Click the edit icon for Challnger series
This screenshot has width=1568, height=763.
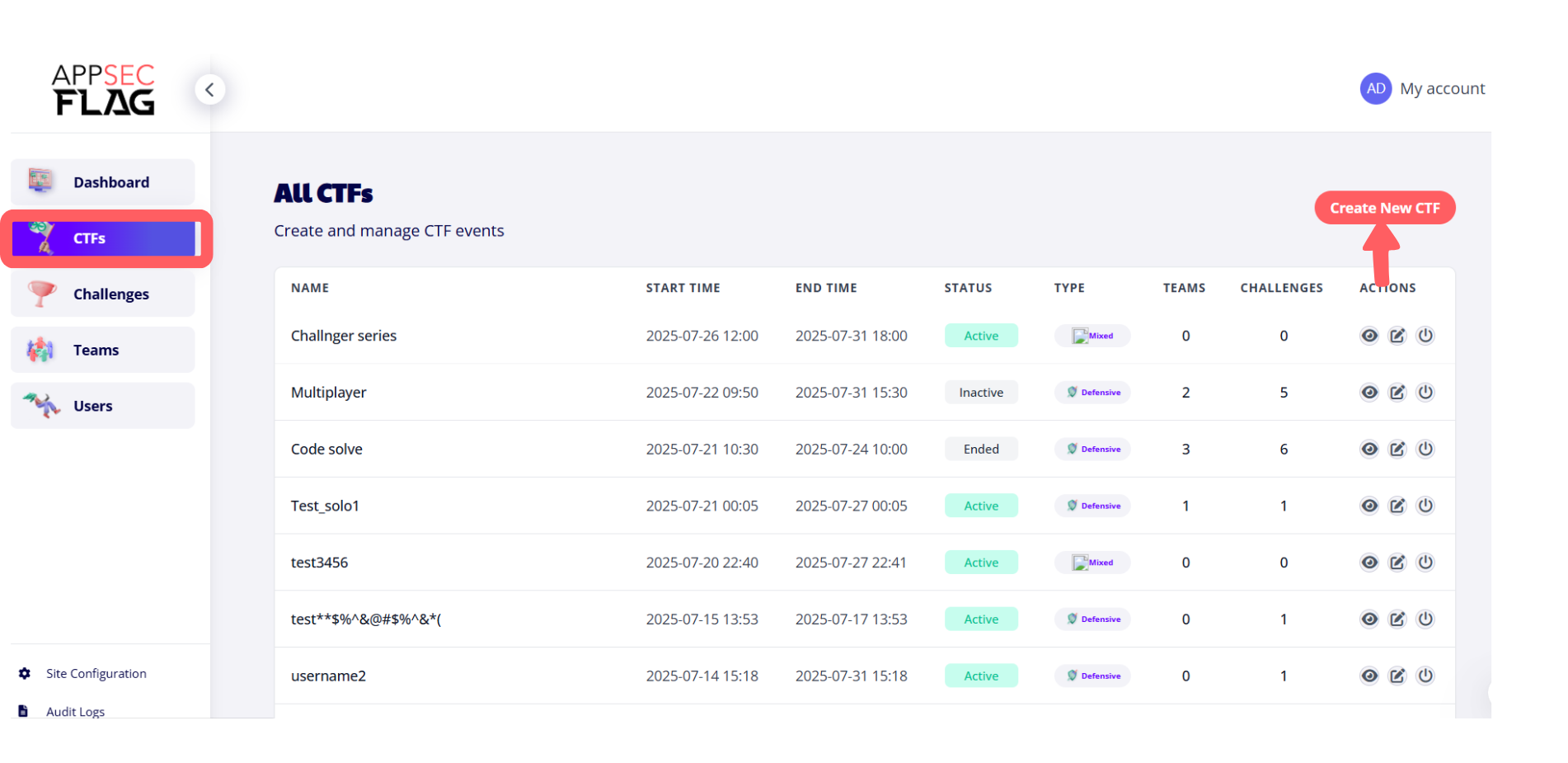coord(1397,336)
